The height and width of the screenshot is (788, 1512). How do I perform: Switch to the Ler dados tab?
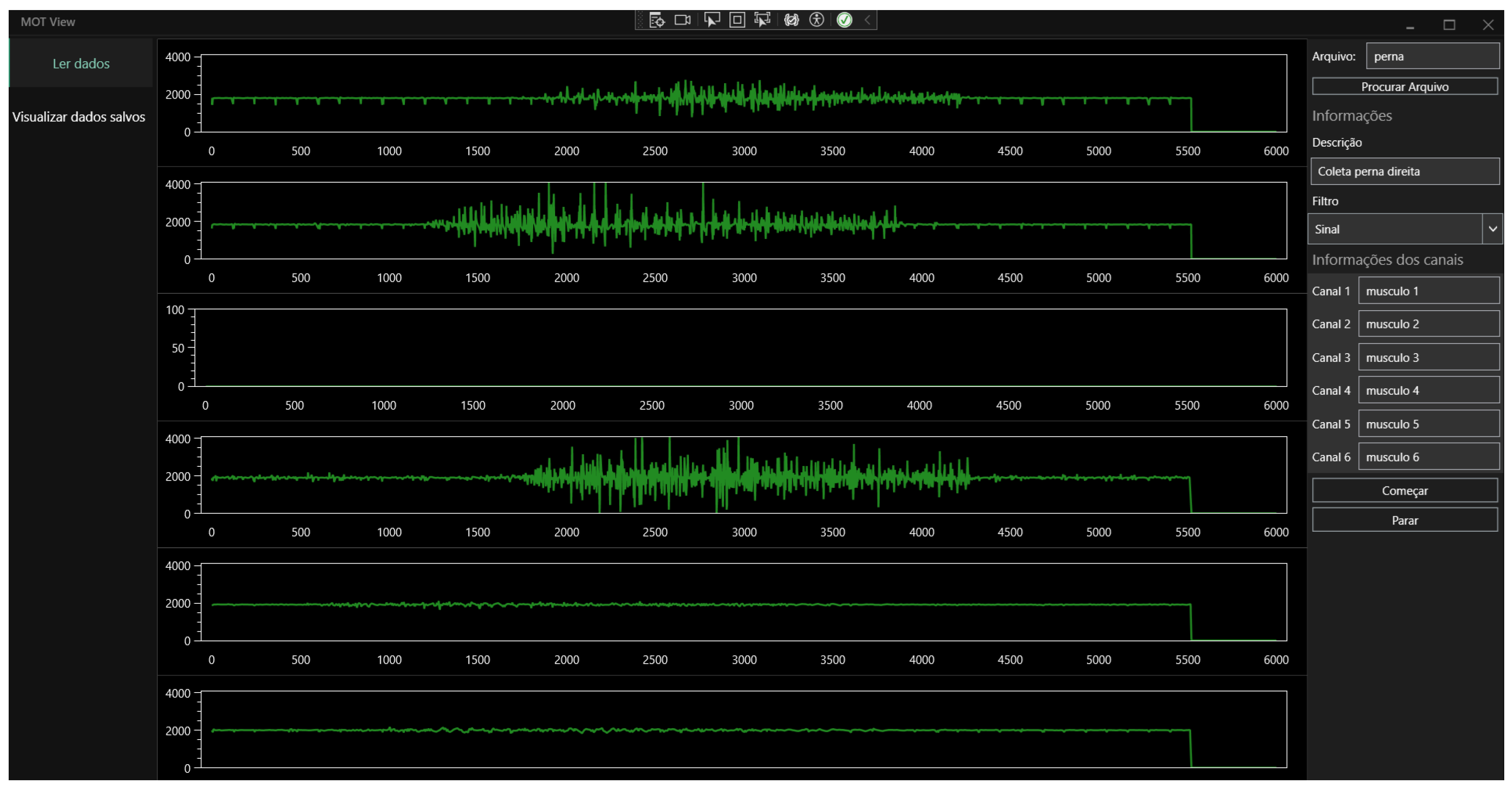(81, 63)
